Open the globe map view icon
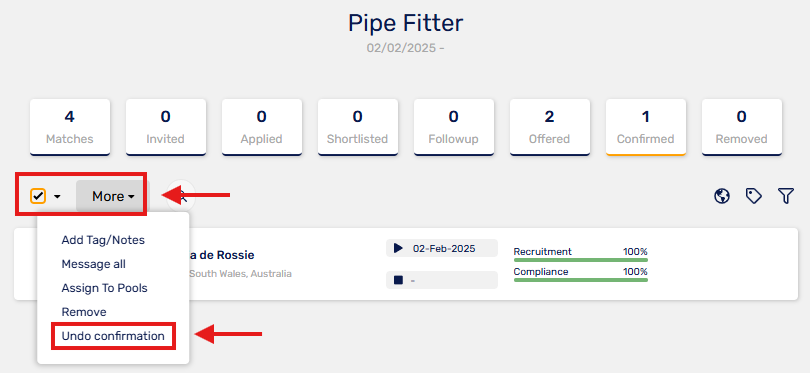 (722, 196)
